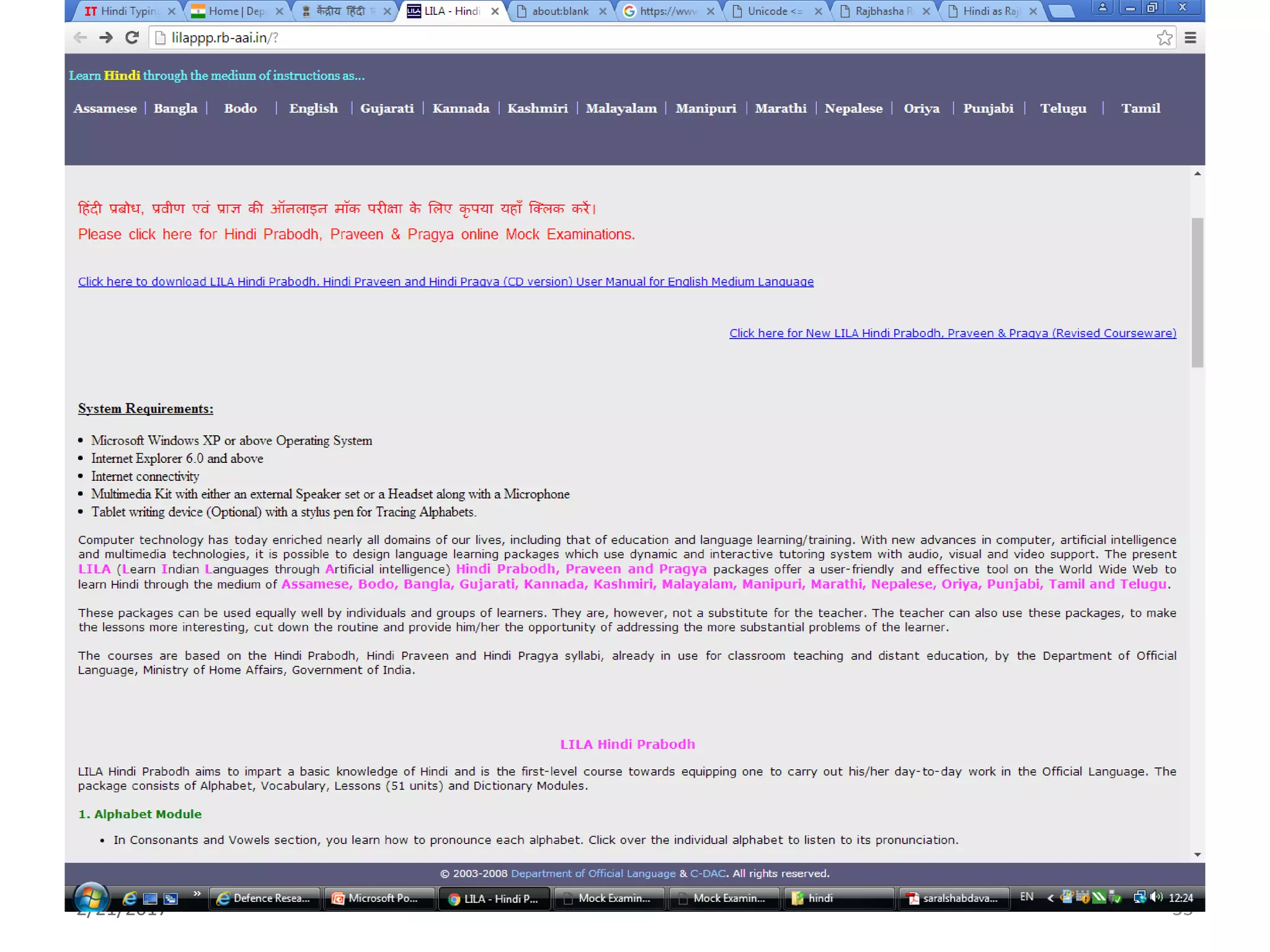Bookmark page with the star icon

click(x=1164, y=38)
